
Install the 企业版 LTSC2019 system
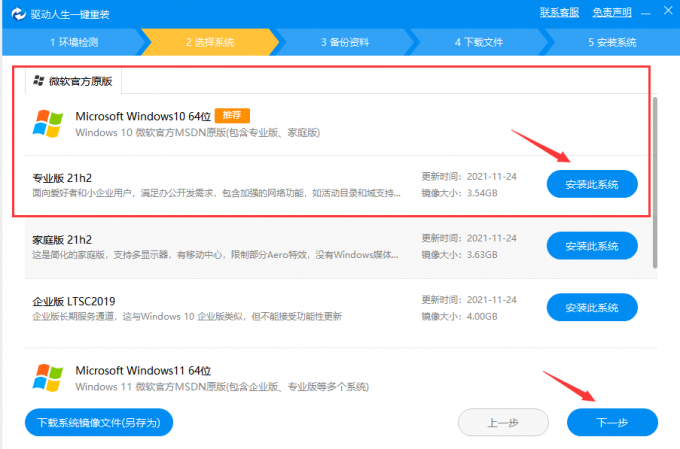point(591,307)
